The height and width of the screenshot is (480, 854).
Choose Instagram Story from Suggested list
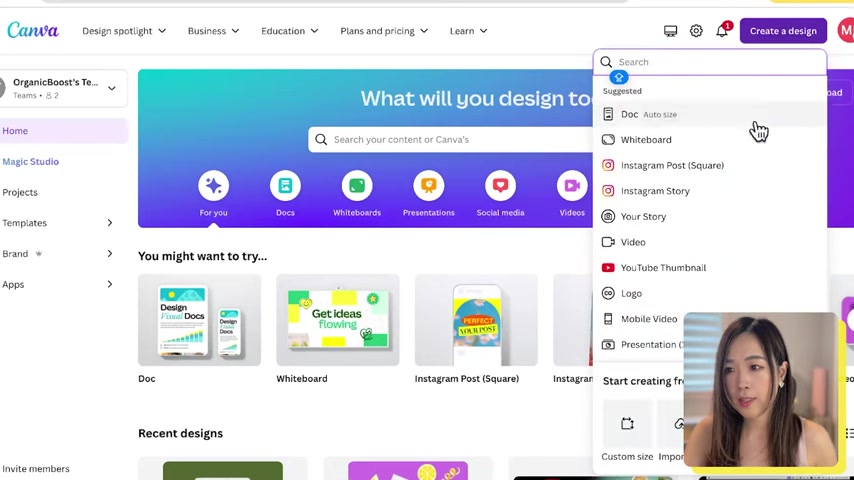point(710,191)
